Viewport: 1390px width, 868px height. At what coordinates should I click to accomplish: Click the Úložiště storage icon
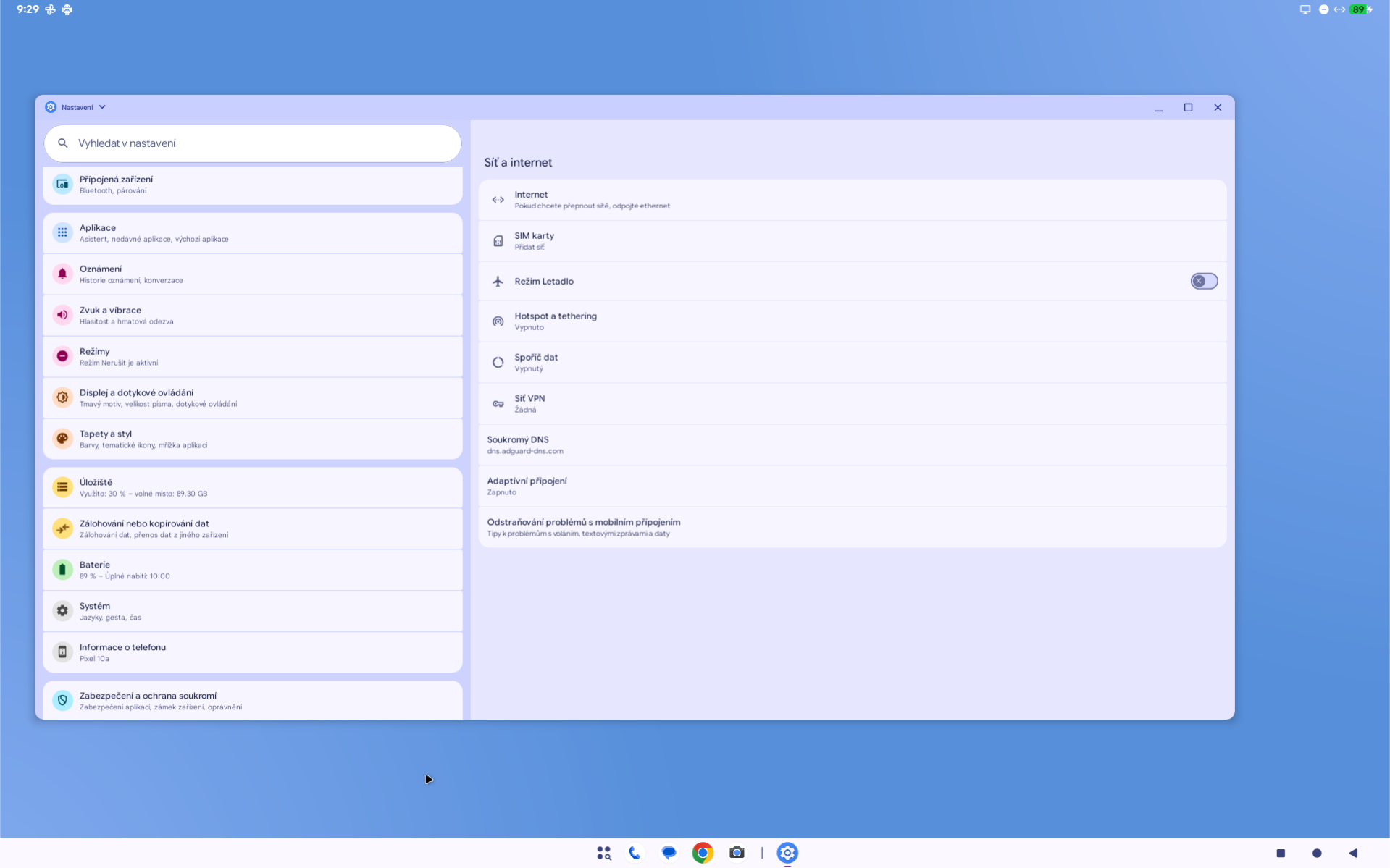(x=62, y=487)
